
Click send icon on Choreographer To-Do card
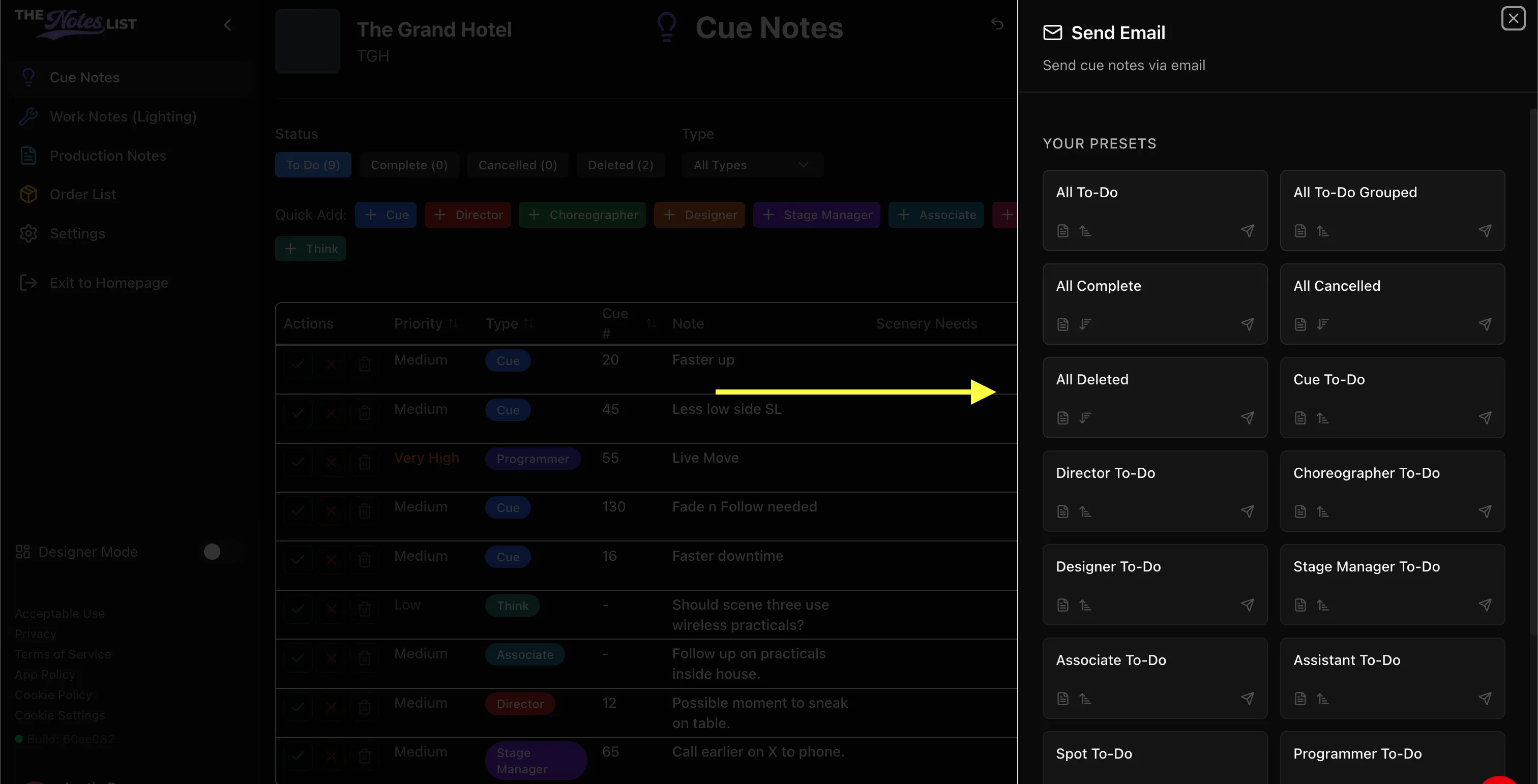1485,511
